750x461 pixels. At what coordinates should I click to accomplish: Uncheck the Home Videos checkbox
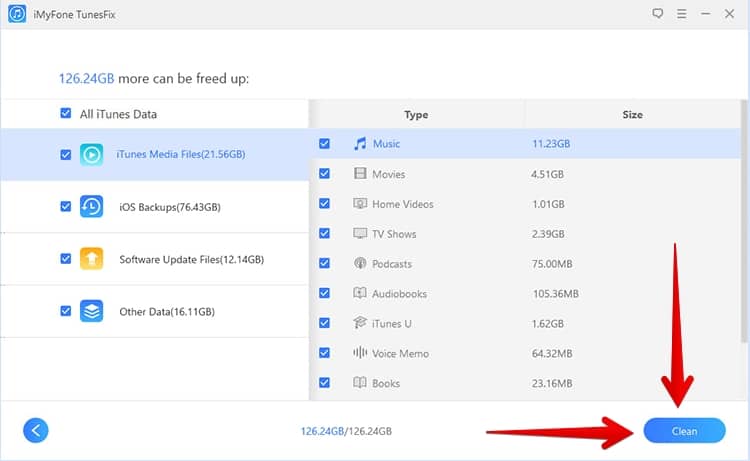[325, 204]
